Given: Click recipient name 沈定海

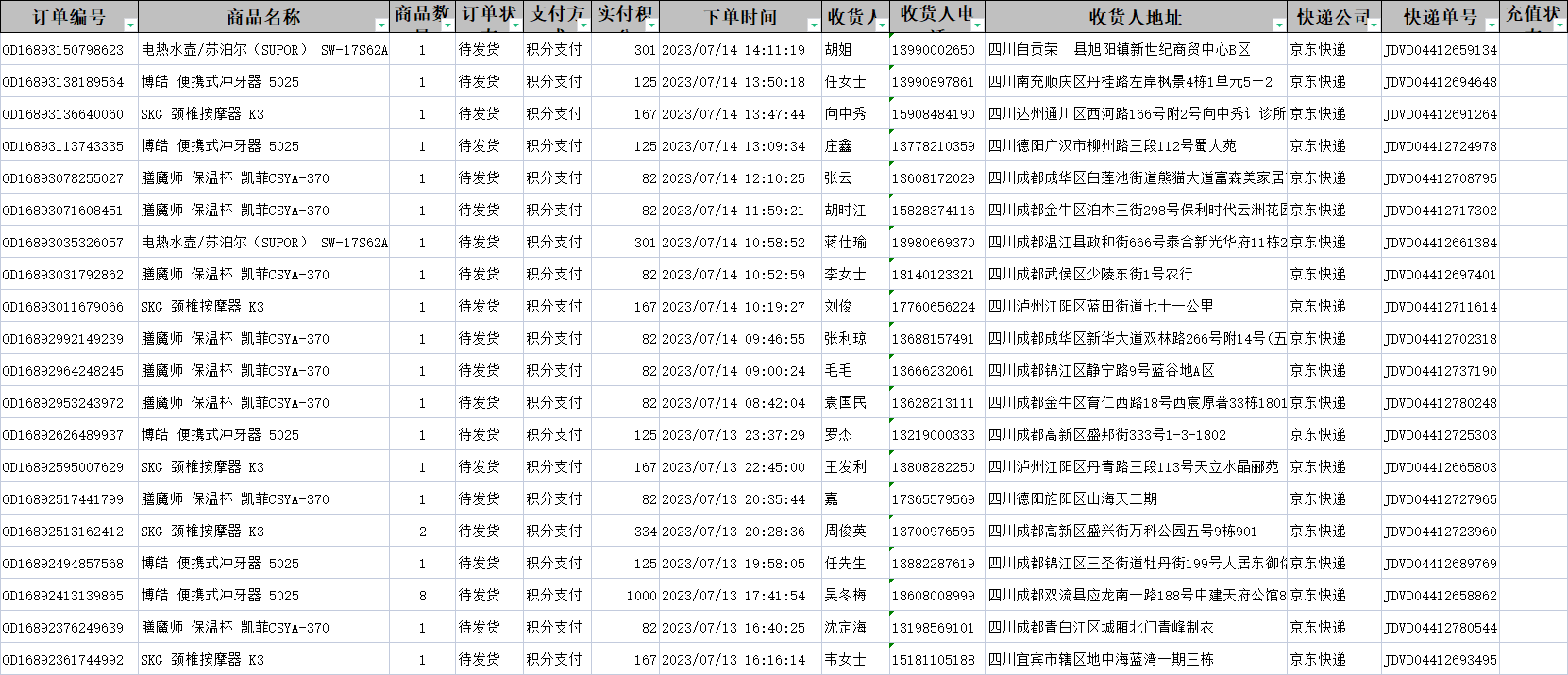Looking at the screenshot, I should [x=845, y=628].
